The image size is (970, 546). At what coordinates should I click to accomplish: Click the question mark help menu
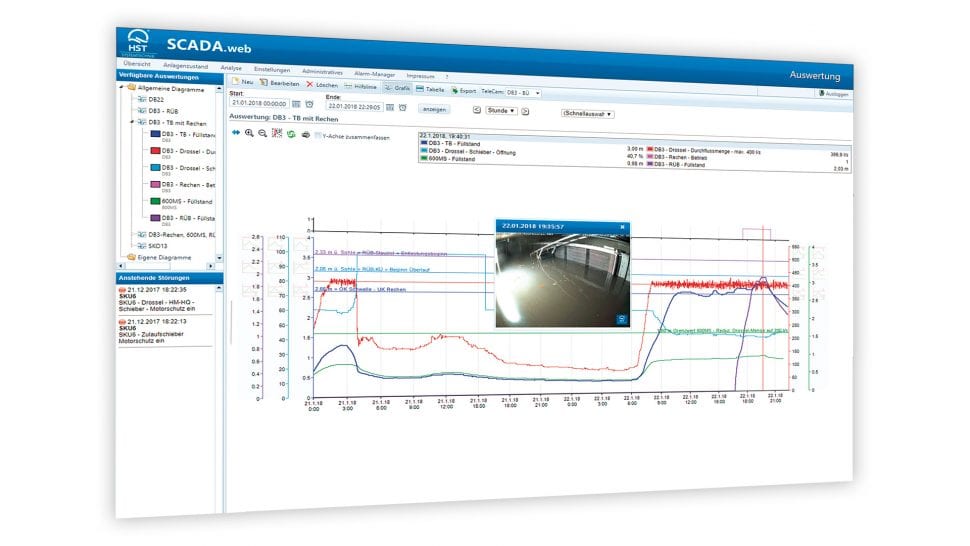(x=447, y=77)
